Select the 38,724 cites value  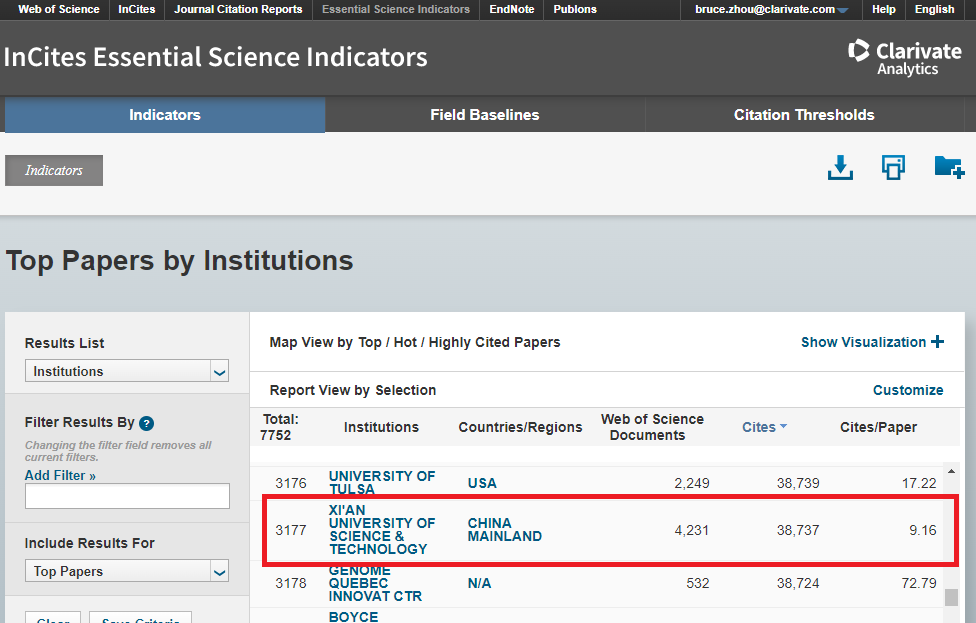pos(798,583)
